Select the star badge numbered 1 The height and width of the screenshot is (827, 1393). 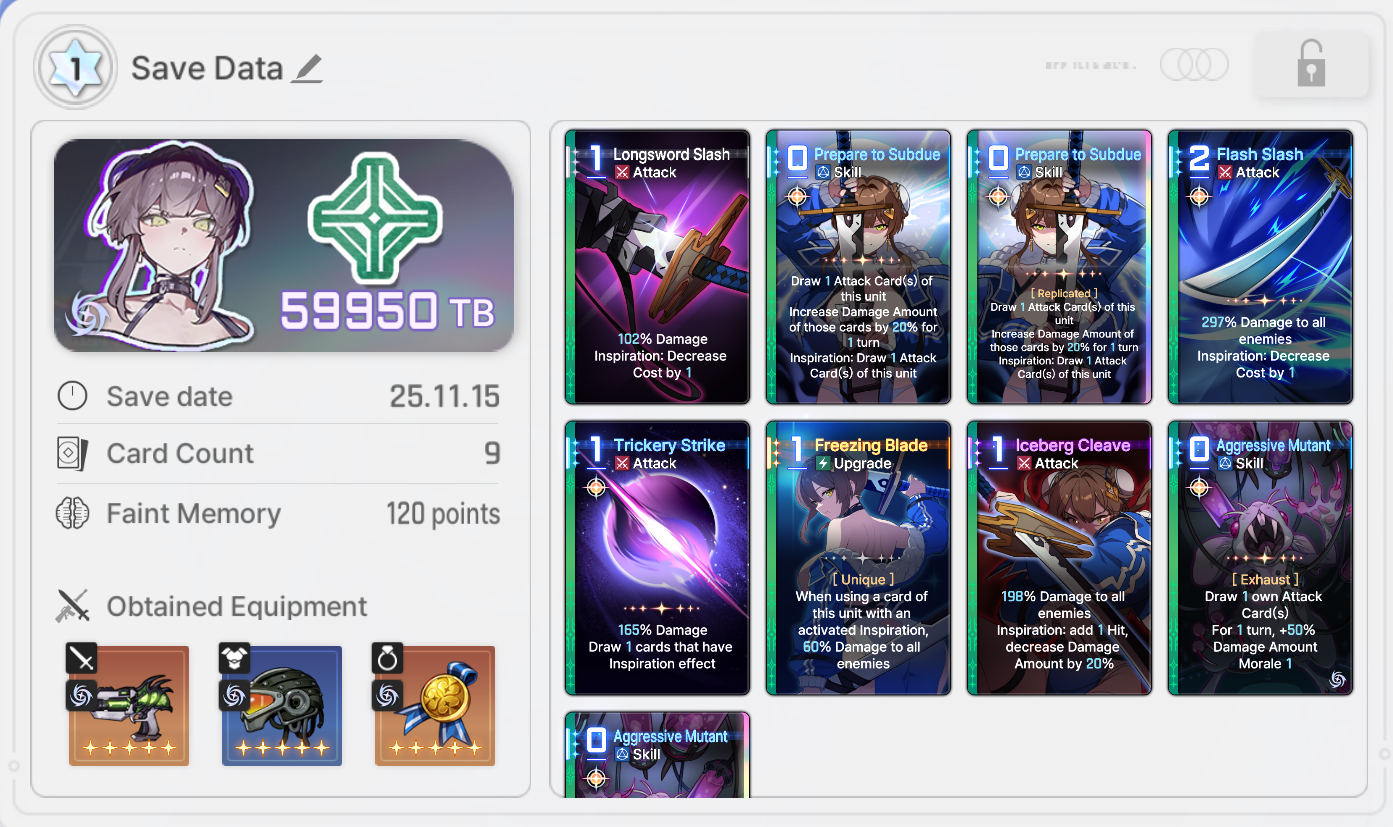(x=76, y=67)
